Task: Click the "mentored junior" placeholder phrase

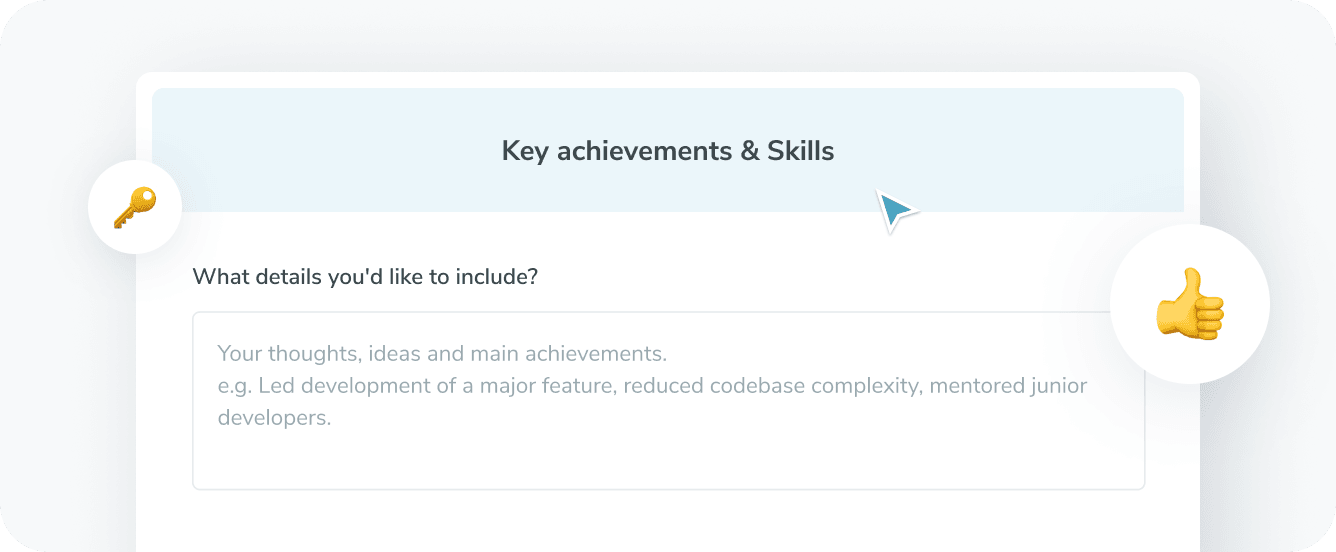Action: [1008, 386]
